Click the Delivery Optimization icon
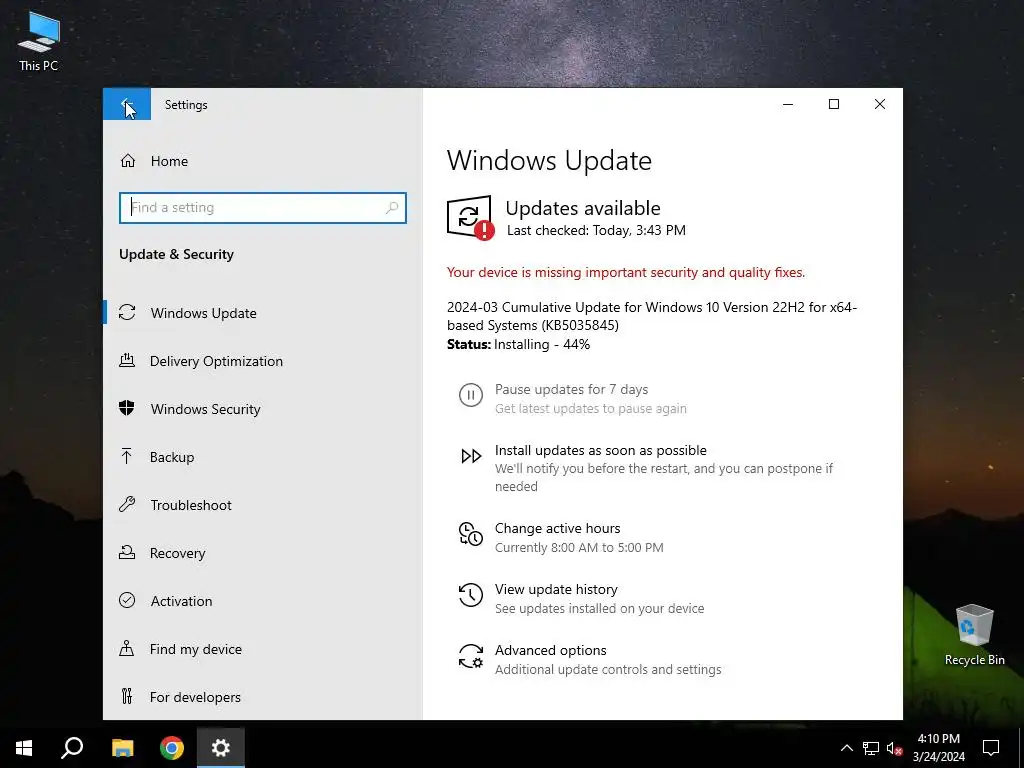Viewport: 1024px width, 768px height. pyautogui.click(x=127, y=360)
